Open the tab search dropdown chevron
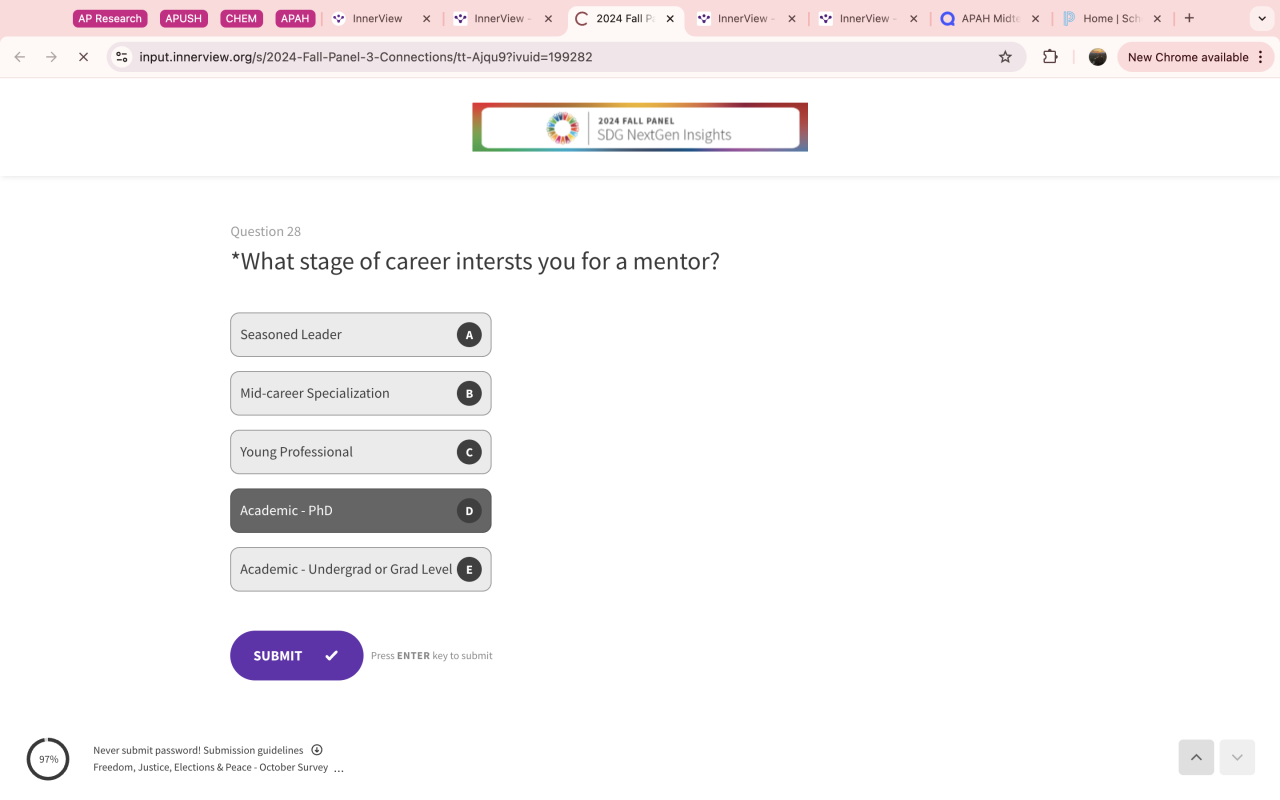 (1262, 18)
